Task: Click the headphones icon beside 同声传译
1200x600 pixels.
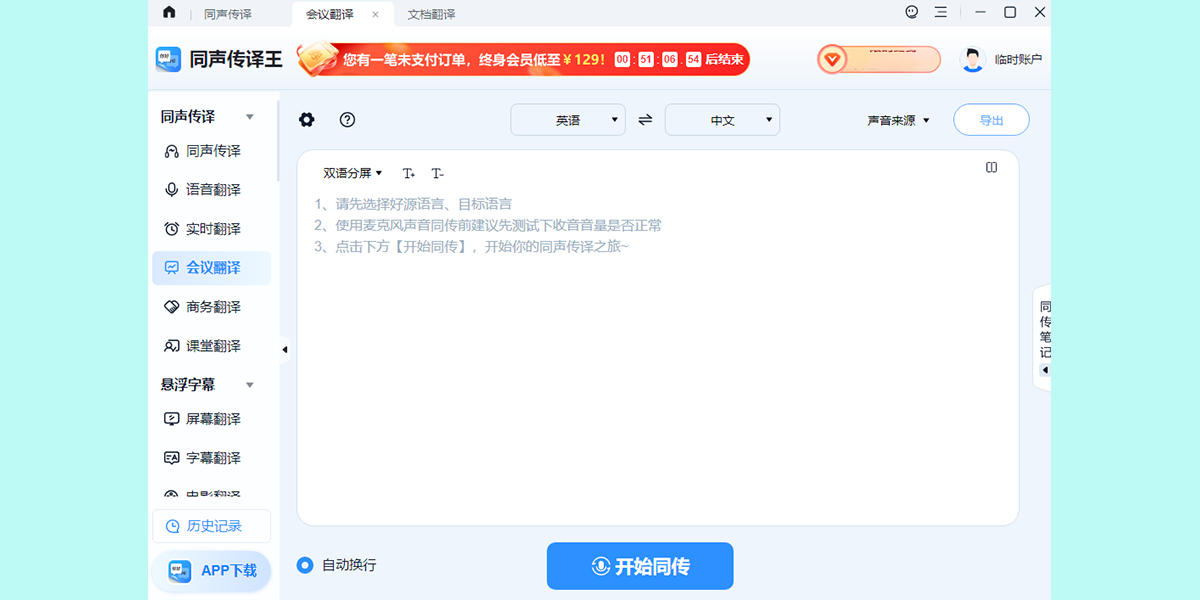Action: 171,151
